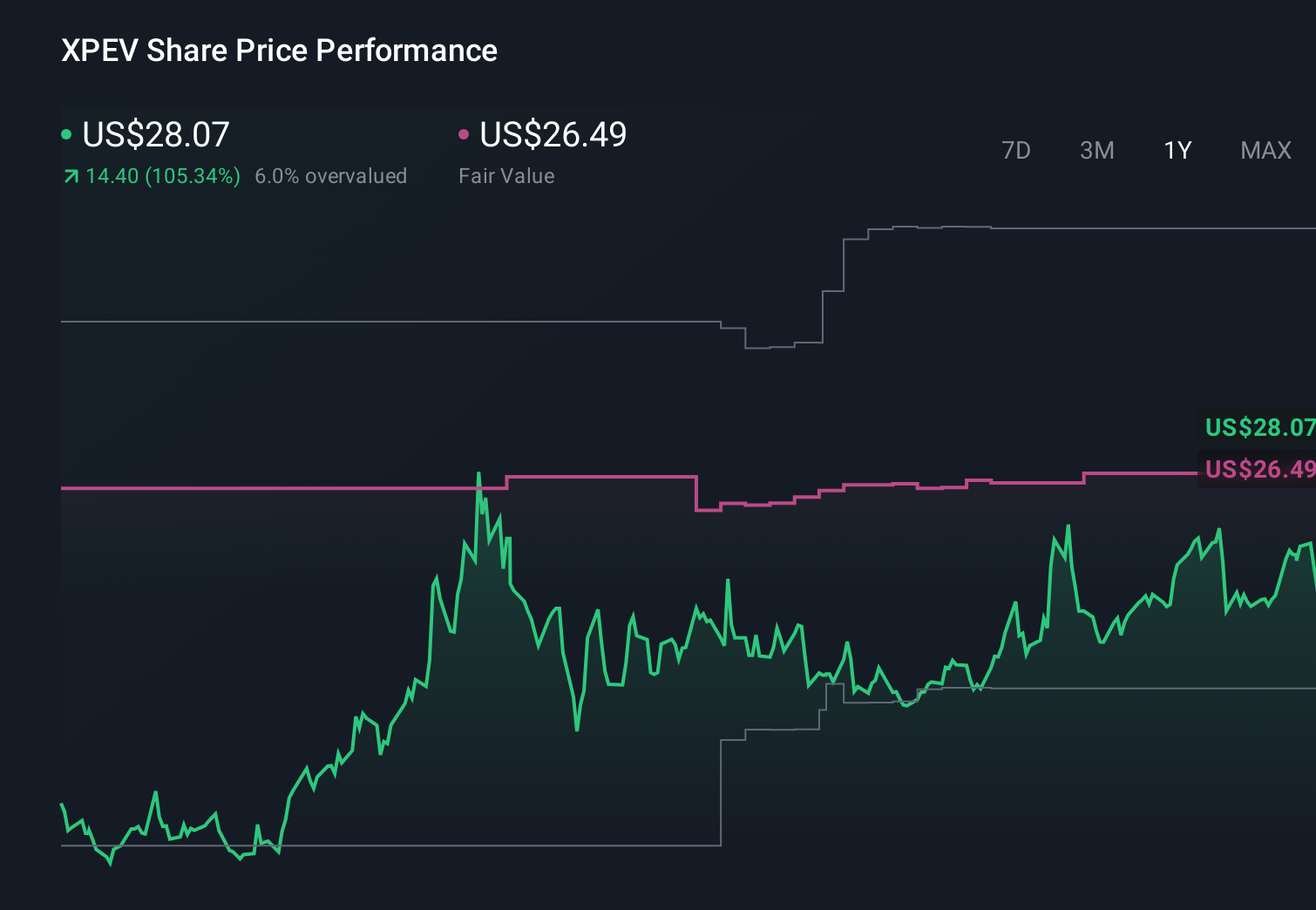Click the XPEV Share Price Performance title
Image resolution: width=1316 pixels, height=910 pixels.
(x=279, y=51)
